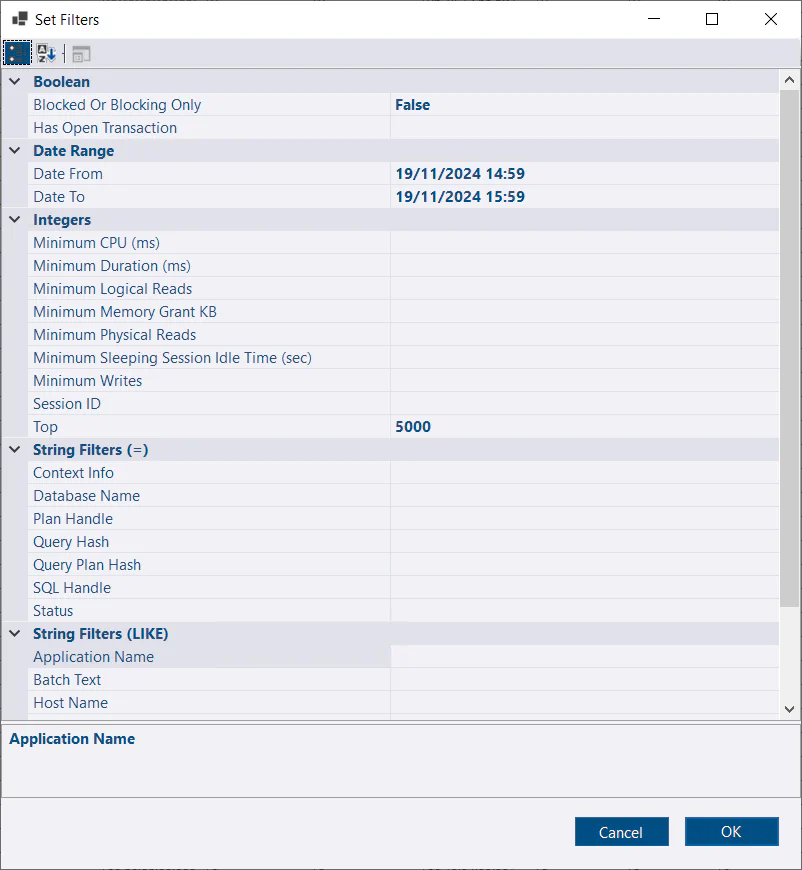Click the scrollbar down arrow

[x=789, y=709]
